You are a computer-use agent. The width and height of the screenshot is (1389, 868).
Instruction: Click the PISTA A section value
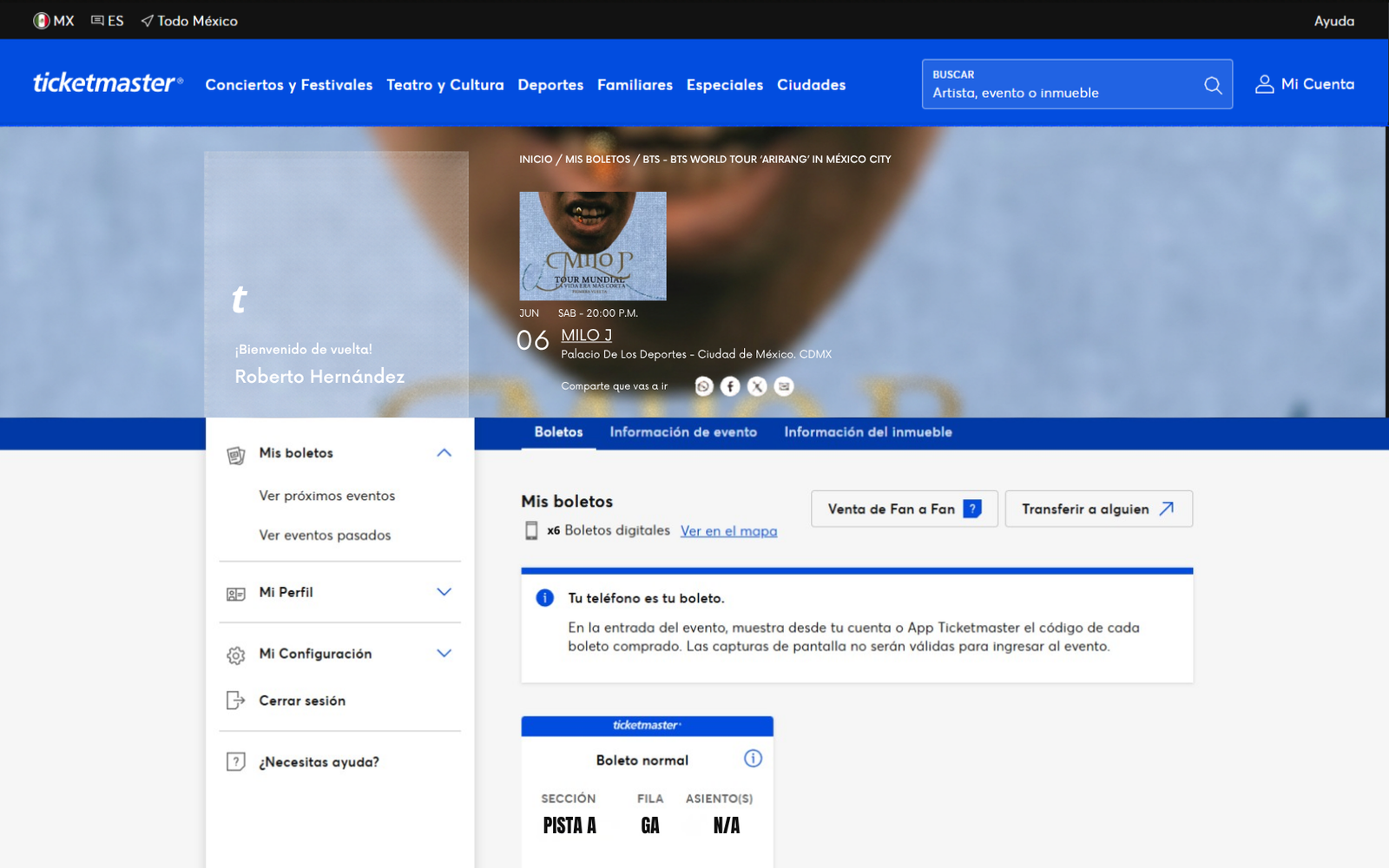[569, 826]
